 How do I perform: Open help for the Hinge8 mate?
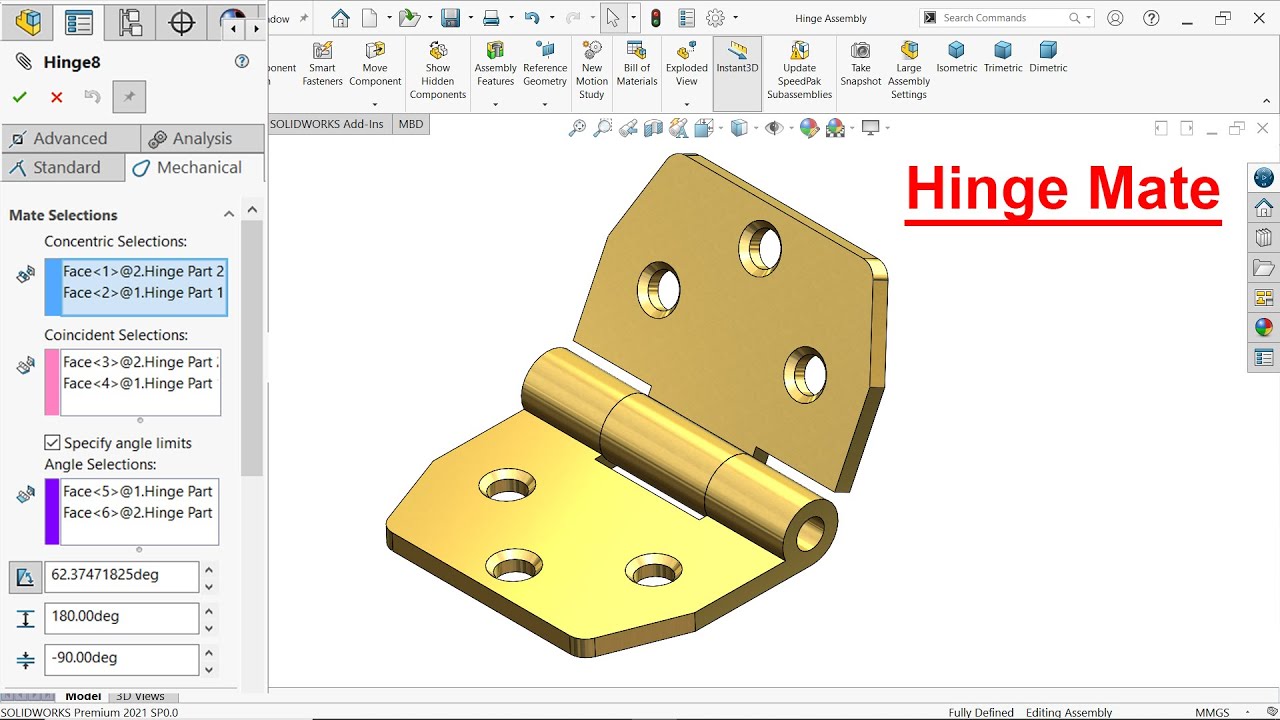(241, 61)
